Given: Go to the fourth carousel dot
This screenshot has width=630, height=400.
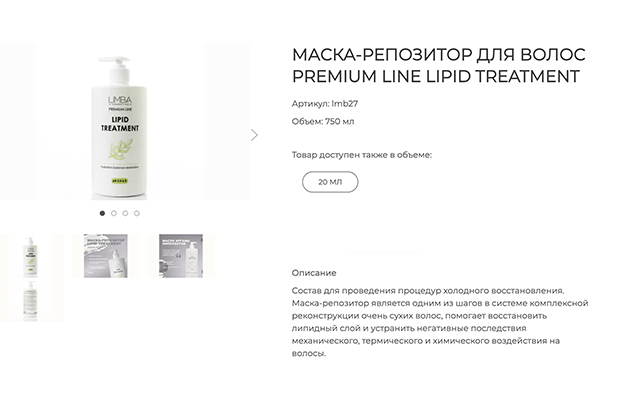Looking at the screenshot, I should click(x=137, y=213).
